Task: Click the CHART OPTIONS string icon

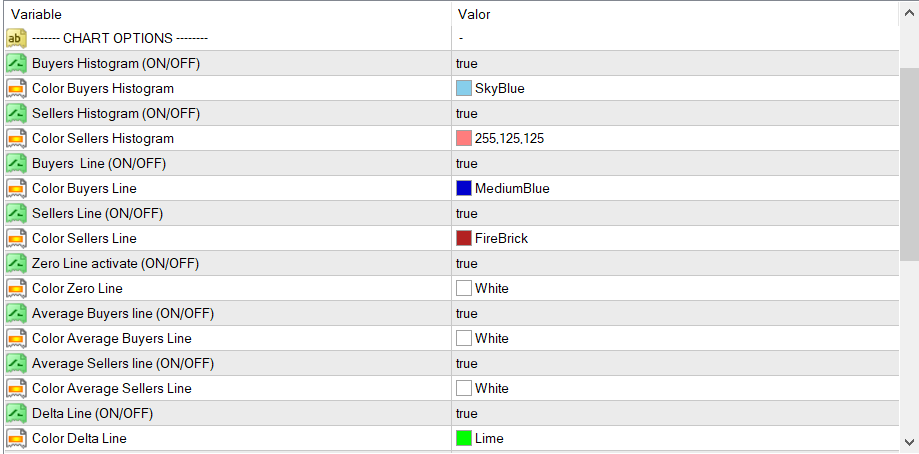Action: [x=16, y=38]
